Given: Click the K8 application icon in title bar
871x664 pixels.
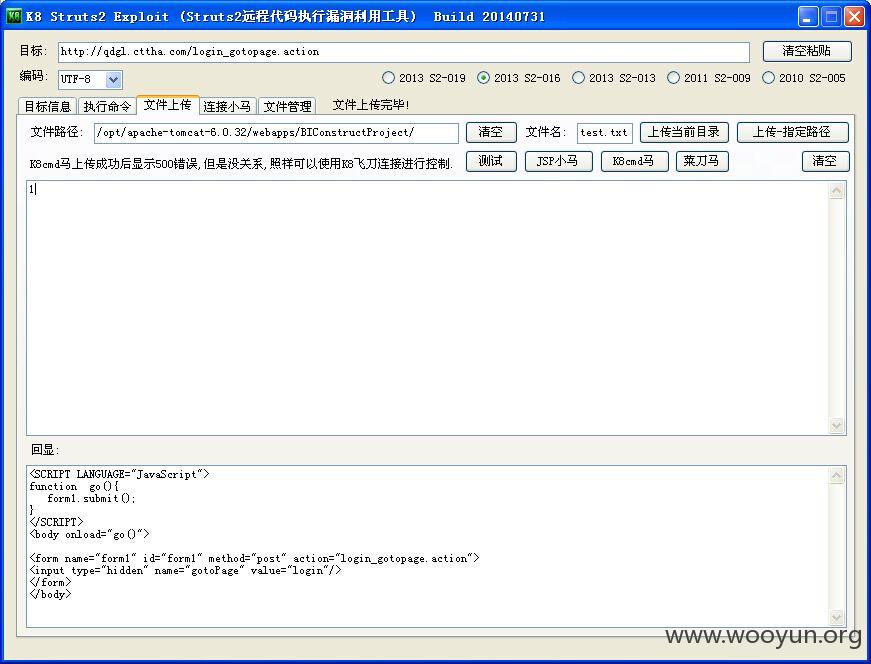Looking at the screenshot, I should (x=14, y=16).
